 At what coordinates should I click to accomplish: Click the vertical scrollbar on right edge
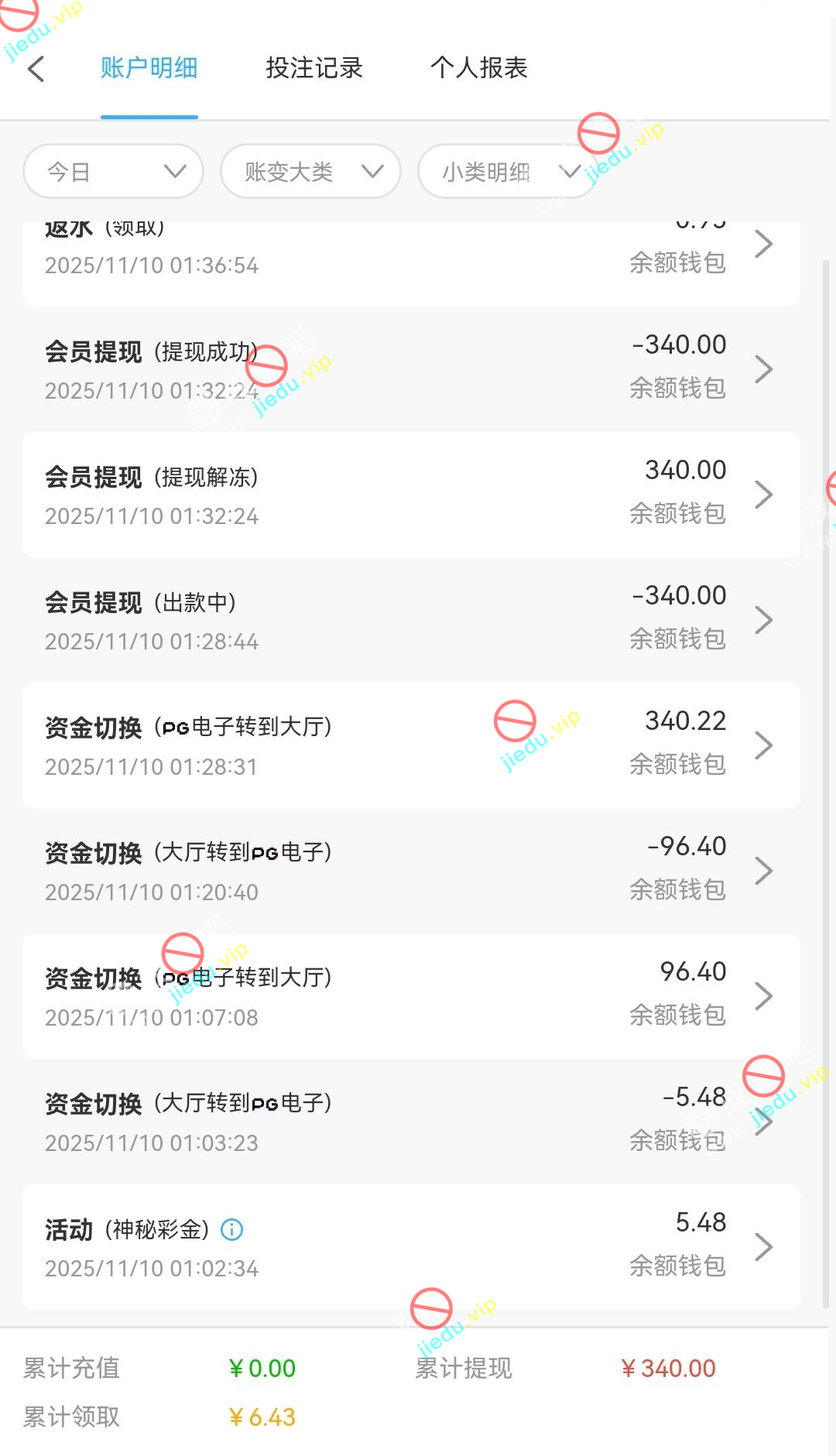(825, 774)
